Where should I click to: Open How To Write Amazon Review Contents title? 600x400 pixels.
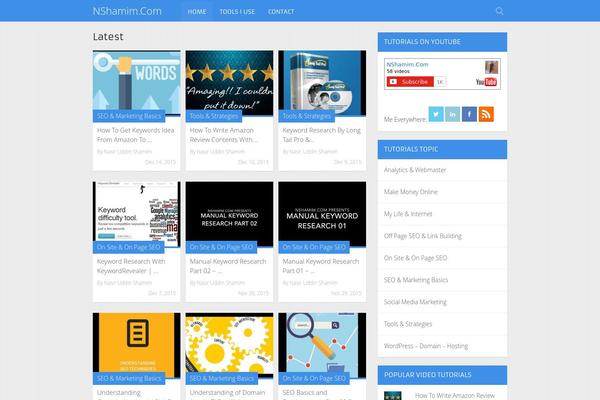223,135
